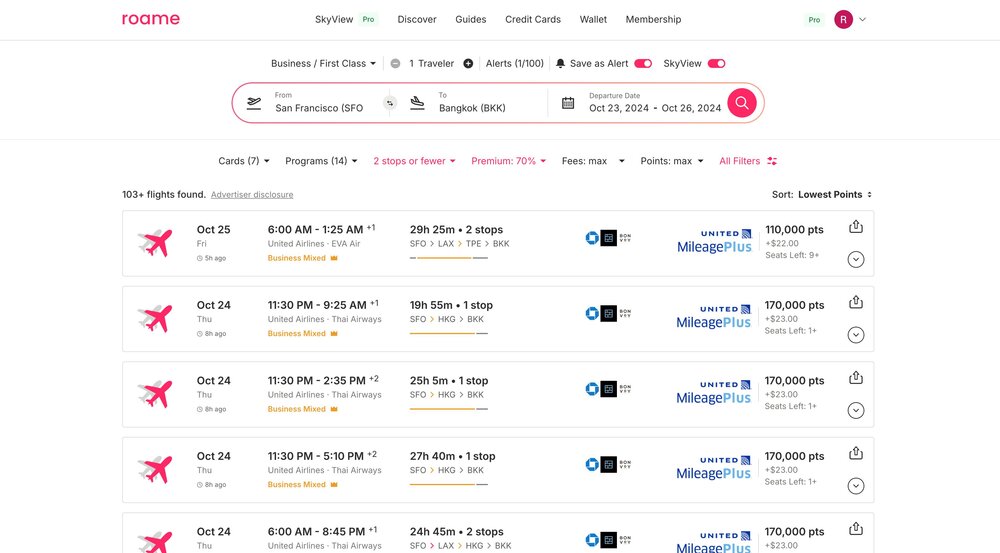1000x553 pixels.
Task: Expand details of the 25h 5m flight
Action: pos(856,410)
